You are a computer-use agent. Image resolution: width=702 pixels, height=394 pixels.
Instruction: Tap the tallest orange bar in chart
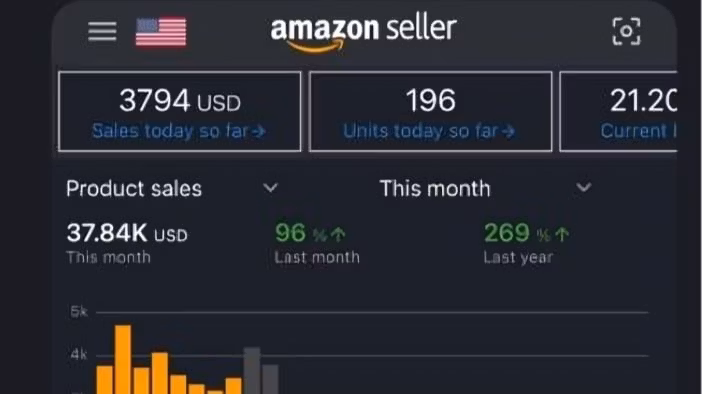click(x=123, y=360)
